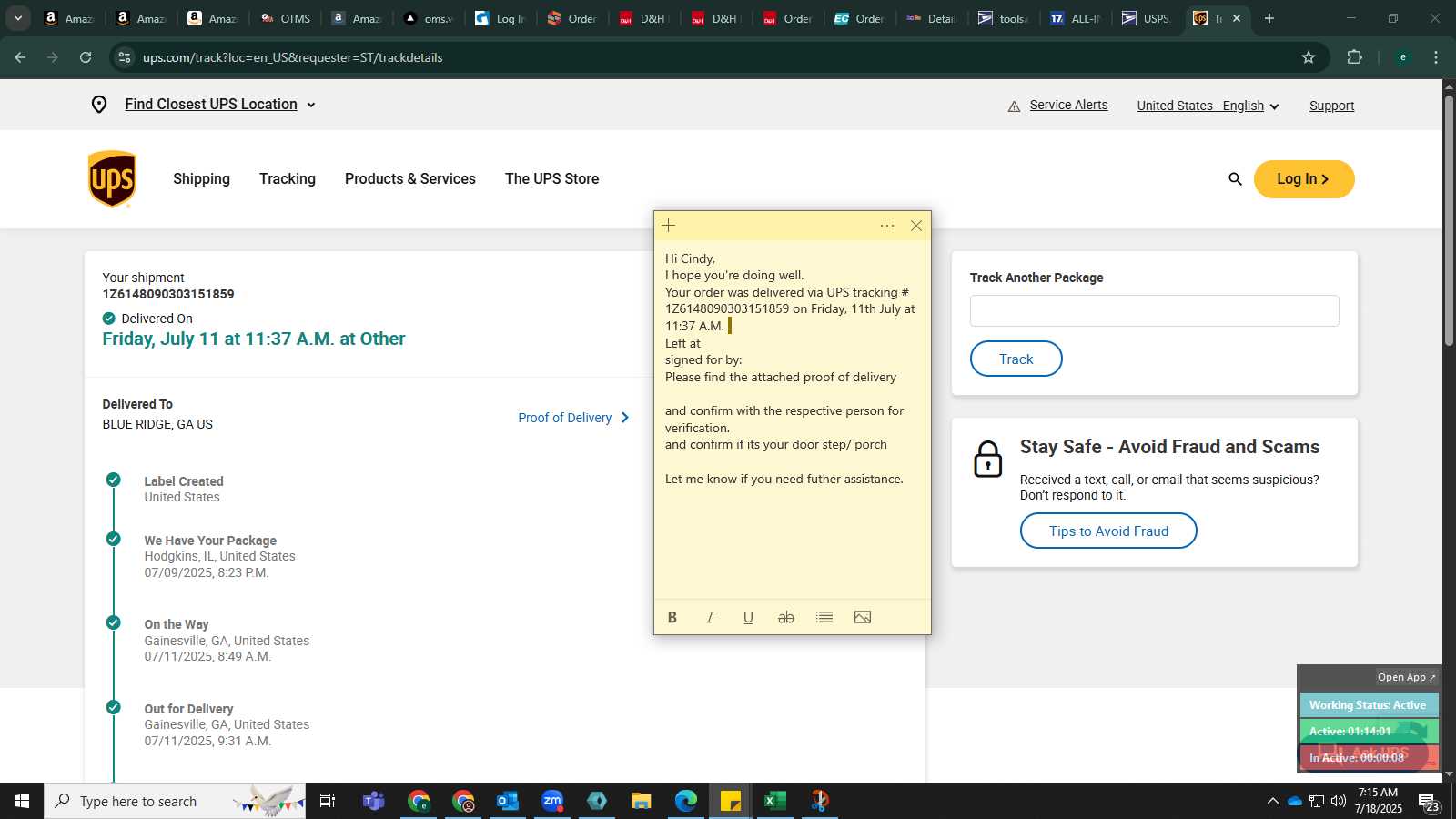The width and height of the screenshot is (1456, 819).
Task: Toggle bold formatting in sticky note
Action: coord(672,617)
